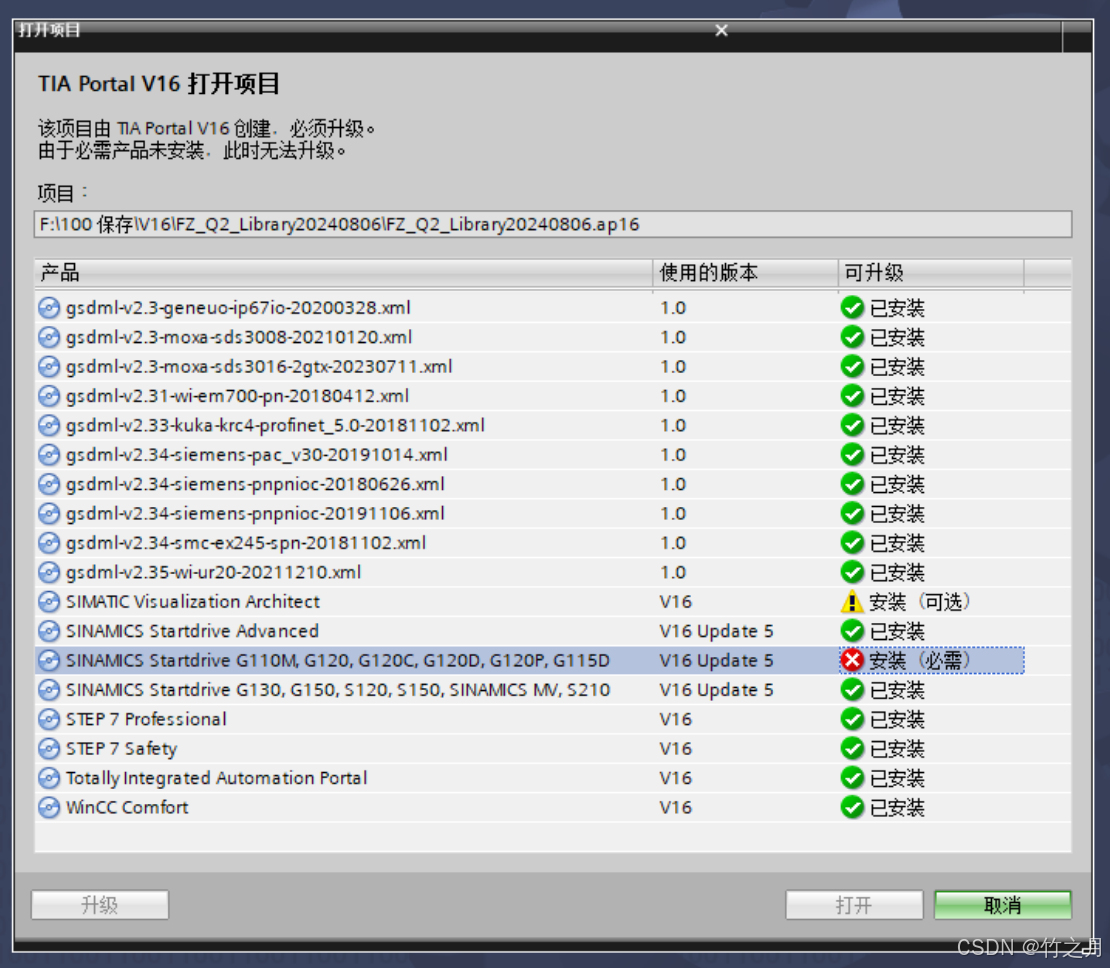Click the green check icon for Totally Integrated Automation Portal

(852, 778)
